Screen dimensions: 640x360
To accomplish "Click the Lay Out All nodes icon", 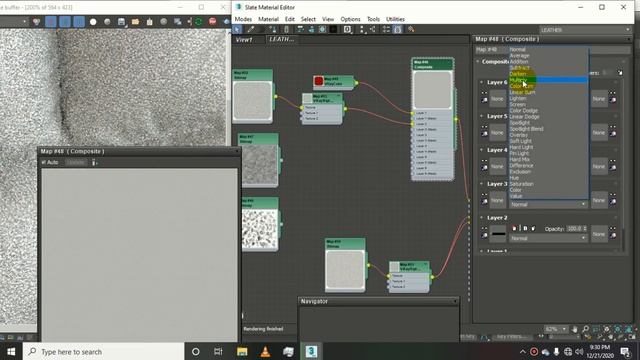I will pyautogui.click(x=362, y=29).
